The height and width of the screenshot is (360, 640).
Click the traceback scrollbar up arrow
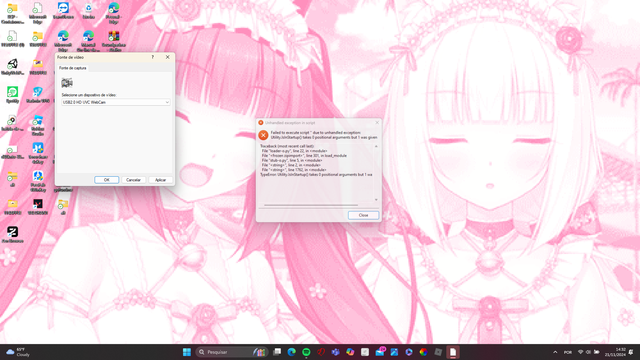click(x=376, y=146)
